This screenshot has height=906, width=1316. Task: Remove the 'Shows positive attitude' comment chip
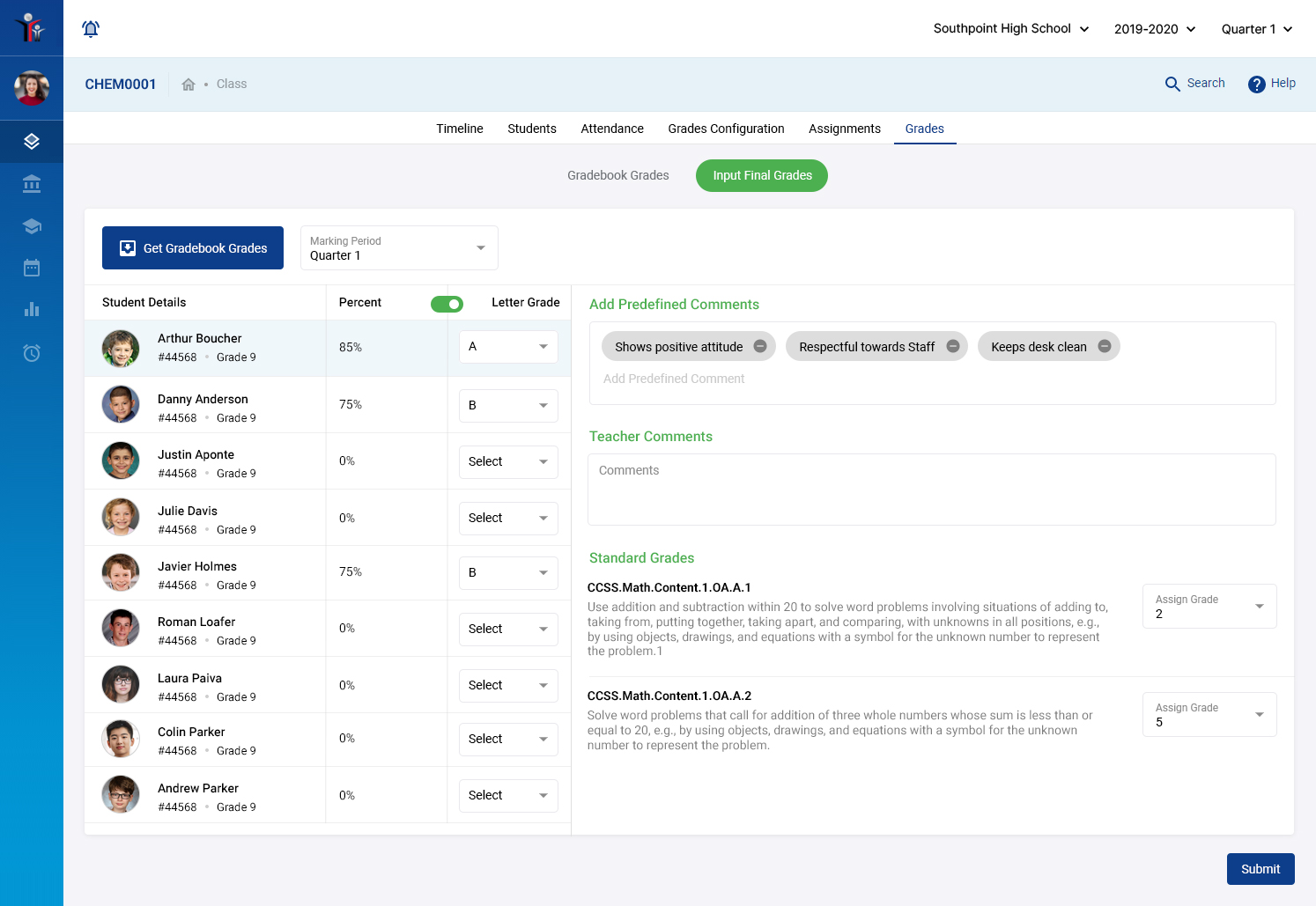click(x=760, y=346)
